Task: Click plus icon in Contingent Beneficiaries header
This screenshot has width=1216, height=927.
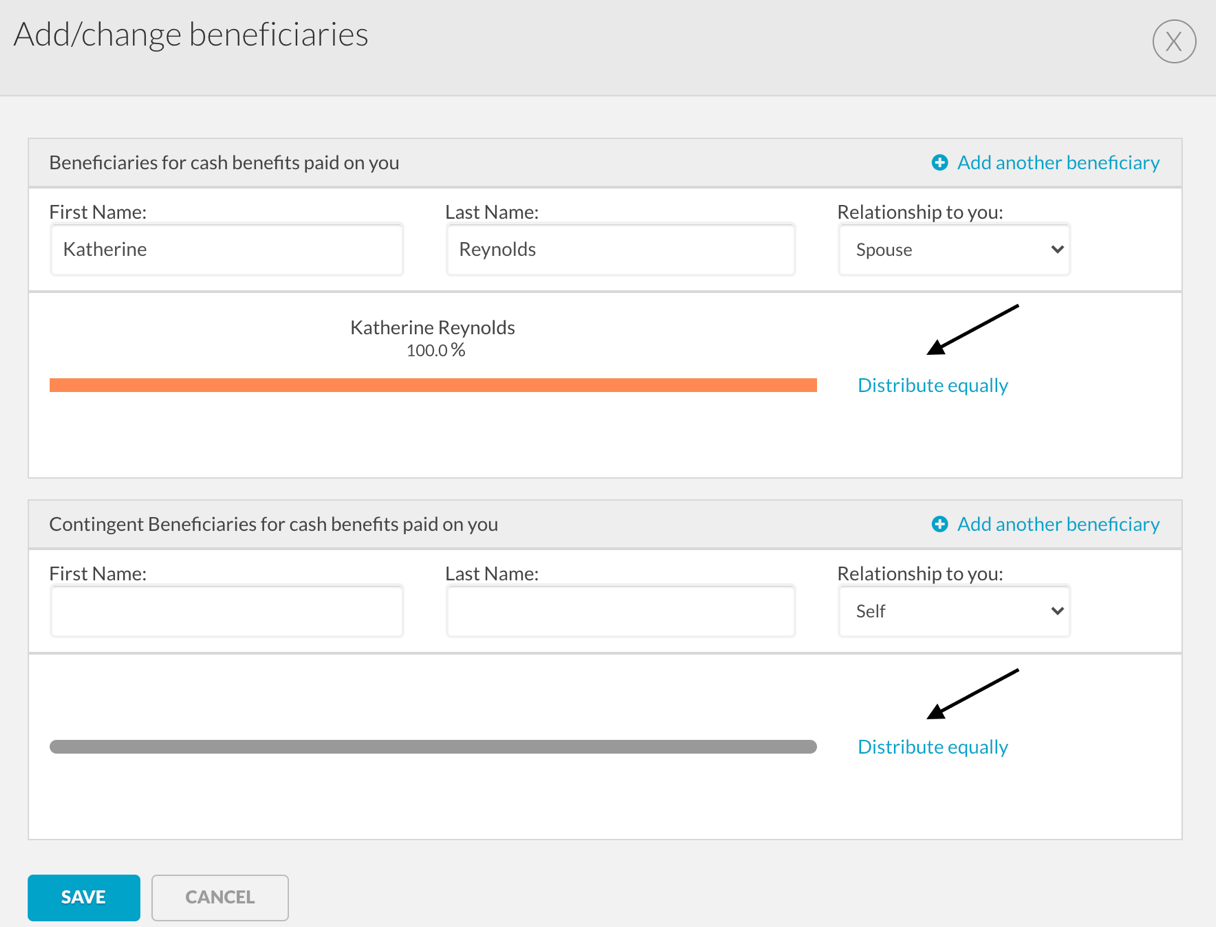Action: [x=939, y=525]
